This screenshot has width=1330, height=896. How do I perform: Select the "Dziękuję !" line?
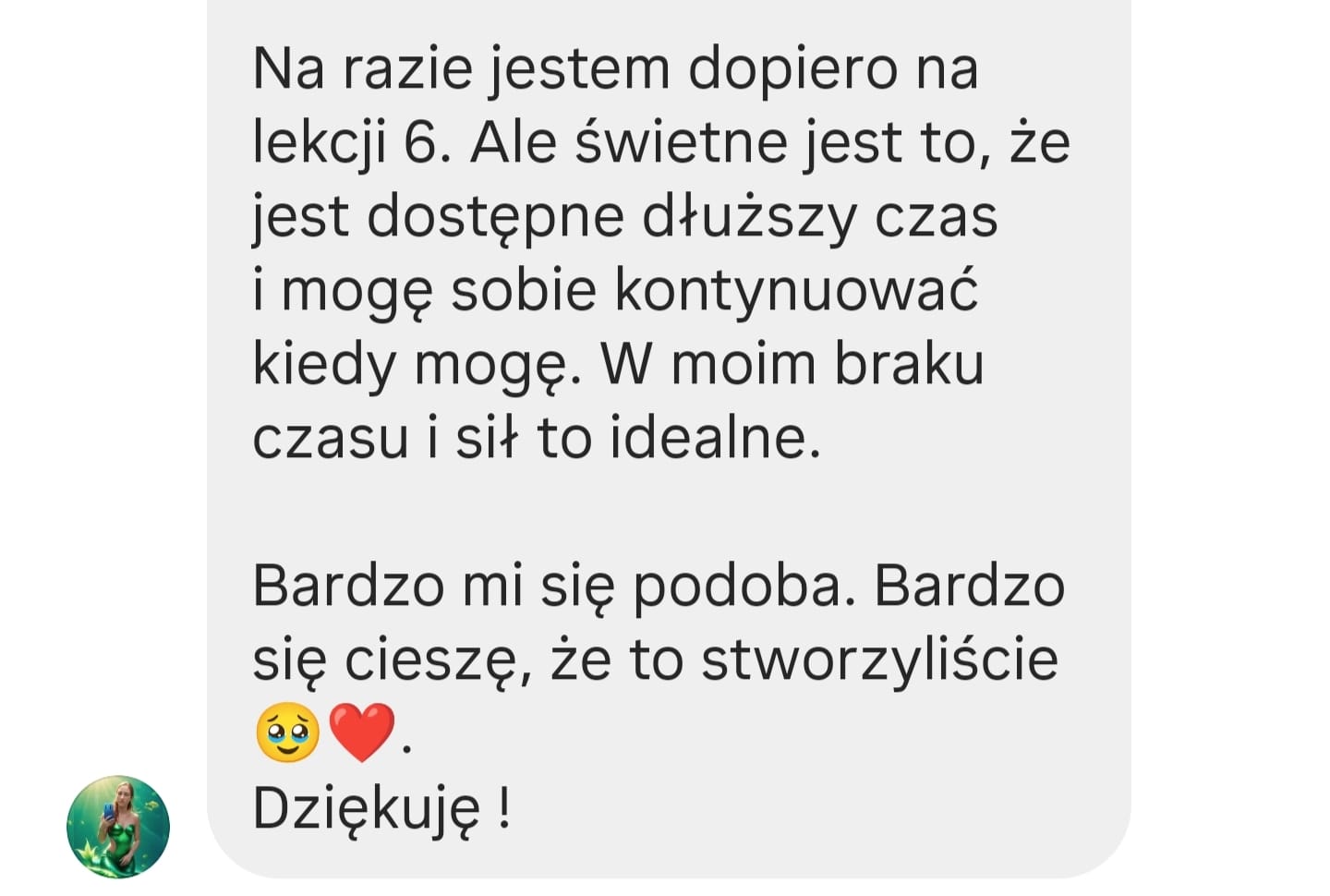(x=381, y=808)
